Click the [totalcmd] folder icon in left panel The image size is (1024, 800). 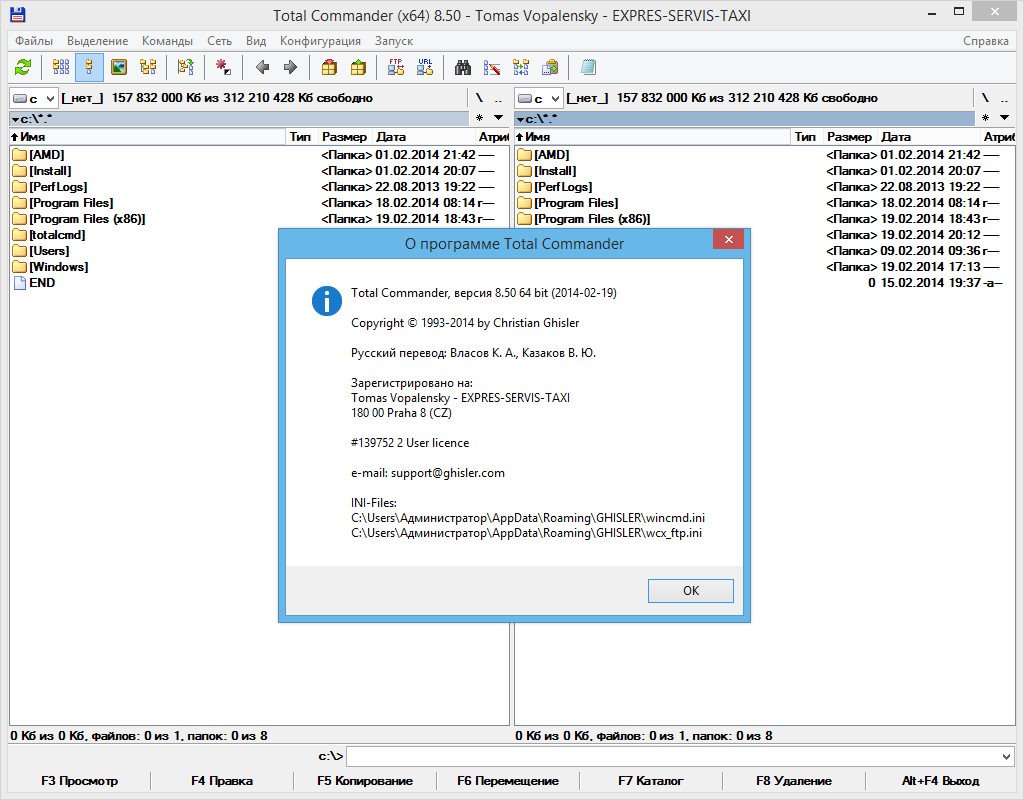click(20, 235)
